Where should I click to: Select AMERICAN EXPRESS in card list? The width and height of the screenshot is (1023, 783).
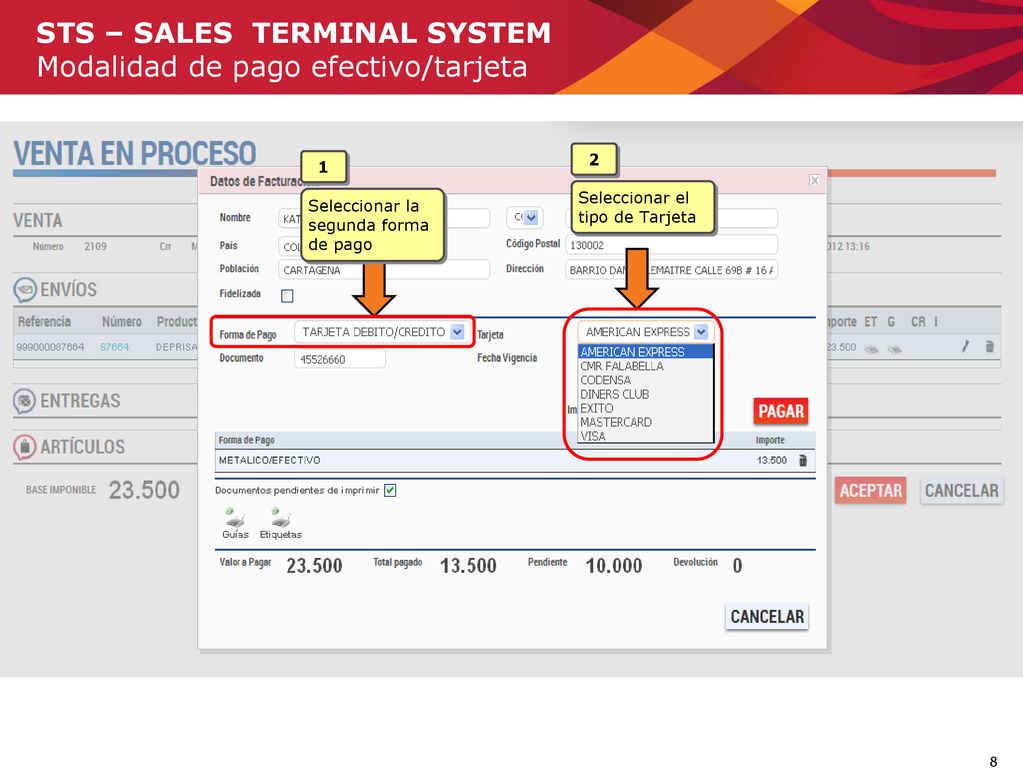pos(646,352)
